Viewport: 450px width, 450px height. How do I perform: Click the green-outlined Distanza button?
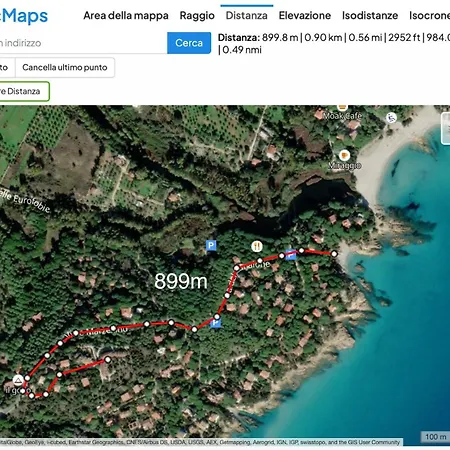pos(25,91)
